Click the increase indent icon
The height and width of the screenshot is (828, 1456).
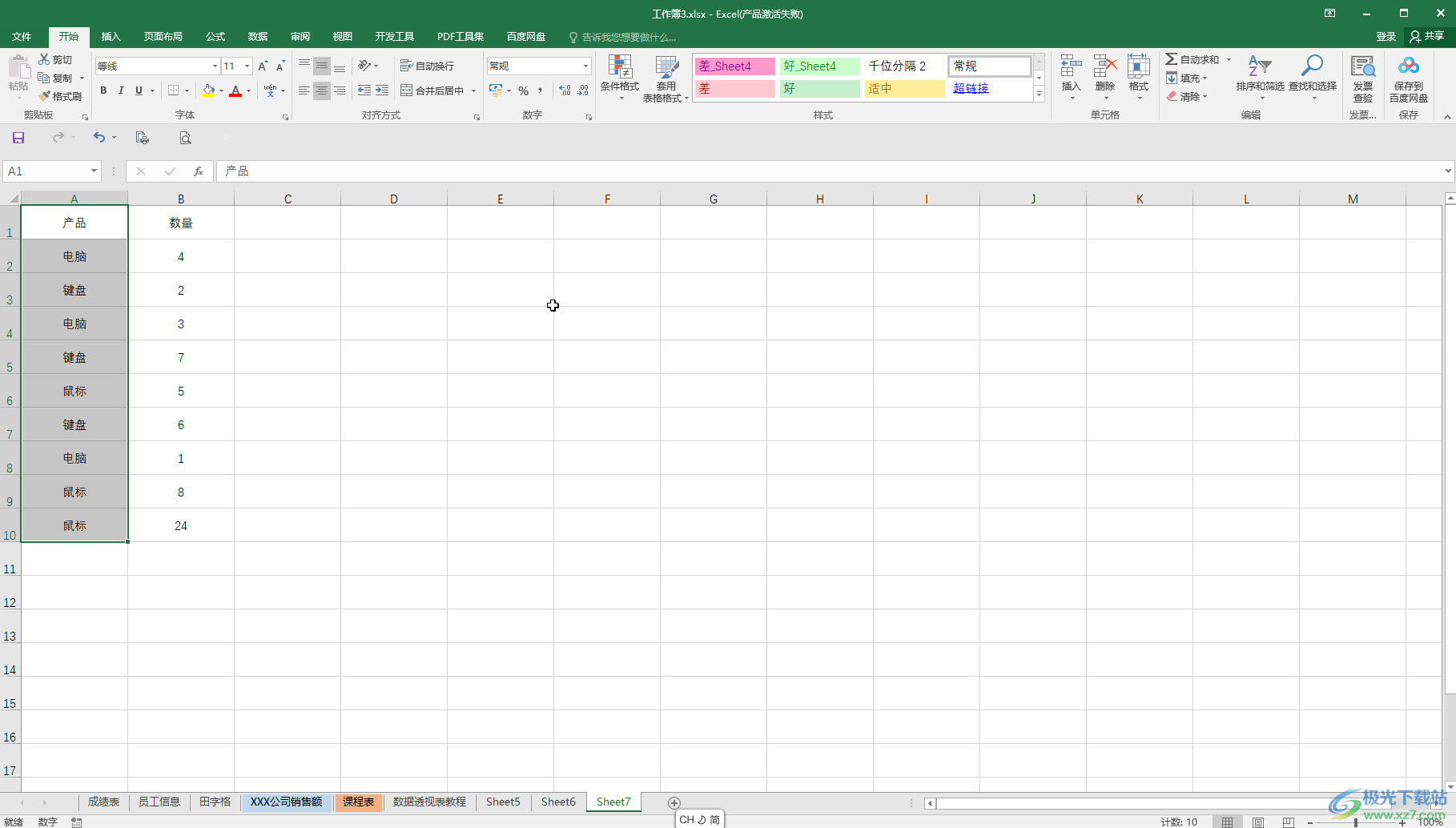[382, 90]
